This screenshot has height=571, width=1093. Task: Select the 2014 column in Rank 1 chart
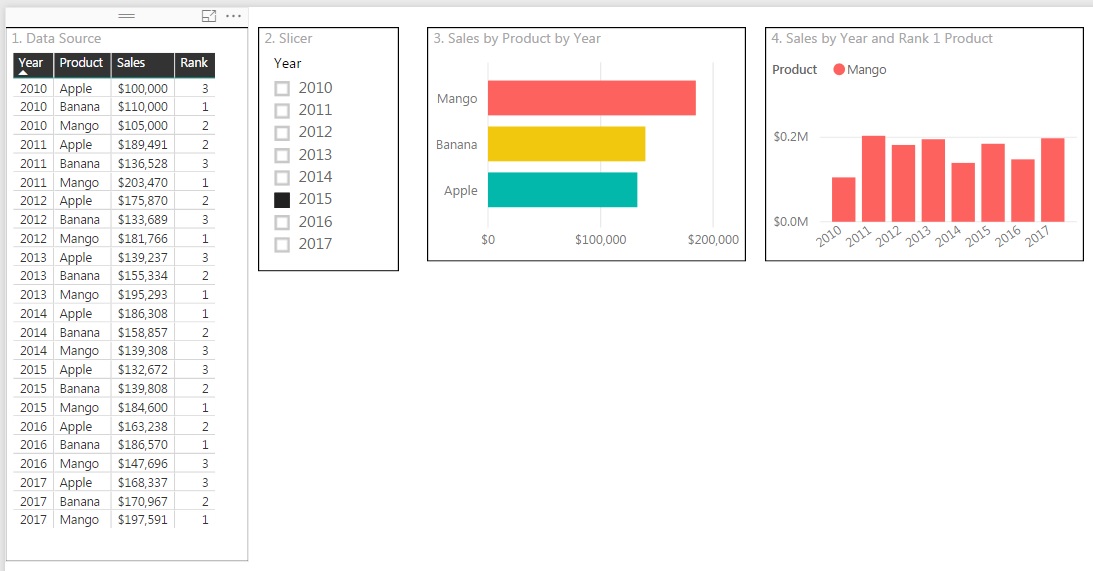(963, 192)
